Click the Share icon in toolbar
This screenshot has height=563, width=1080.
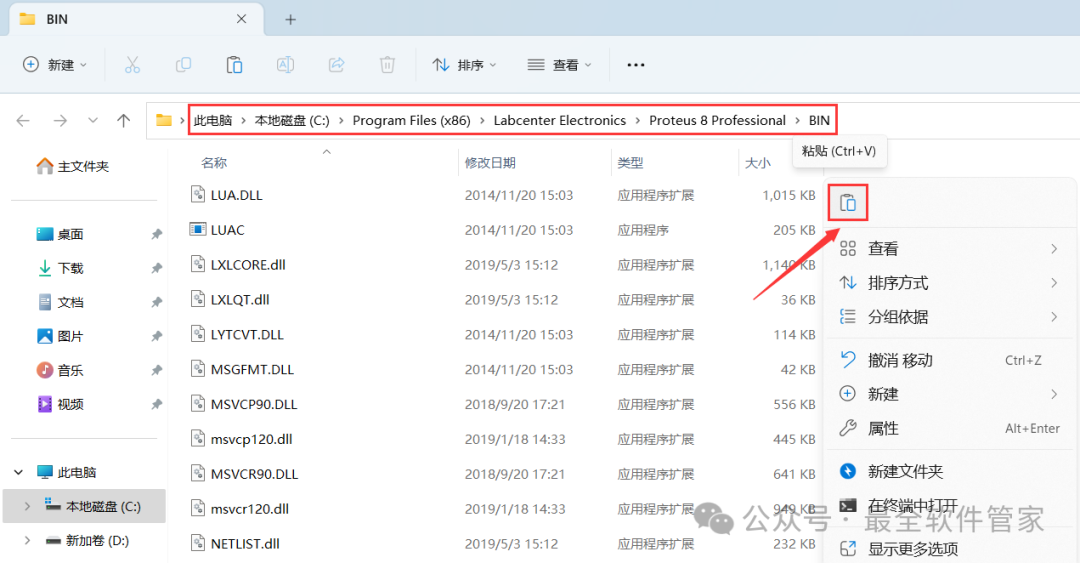(x=336, y=65)
